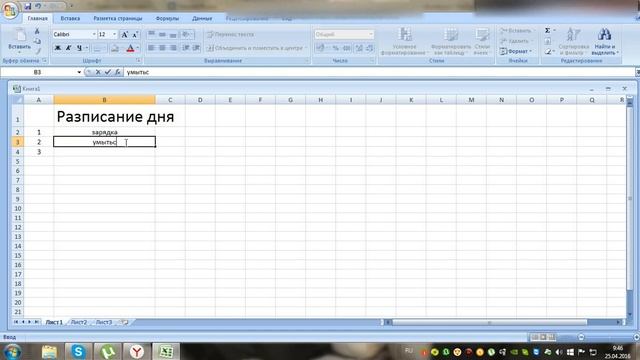The height and width of the screenshot is (360, 640).
Task: Toggle italic formatting (К)
Action: [68, 48]
